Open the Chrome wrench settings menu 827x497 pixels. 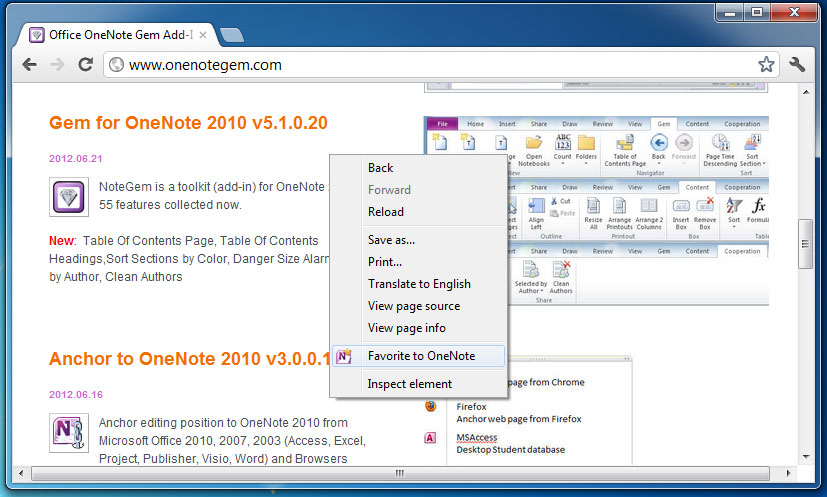797,64
